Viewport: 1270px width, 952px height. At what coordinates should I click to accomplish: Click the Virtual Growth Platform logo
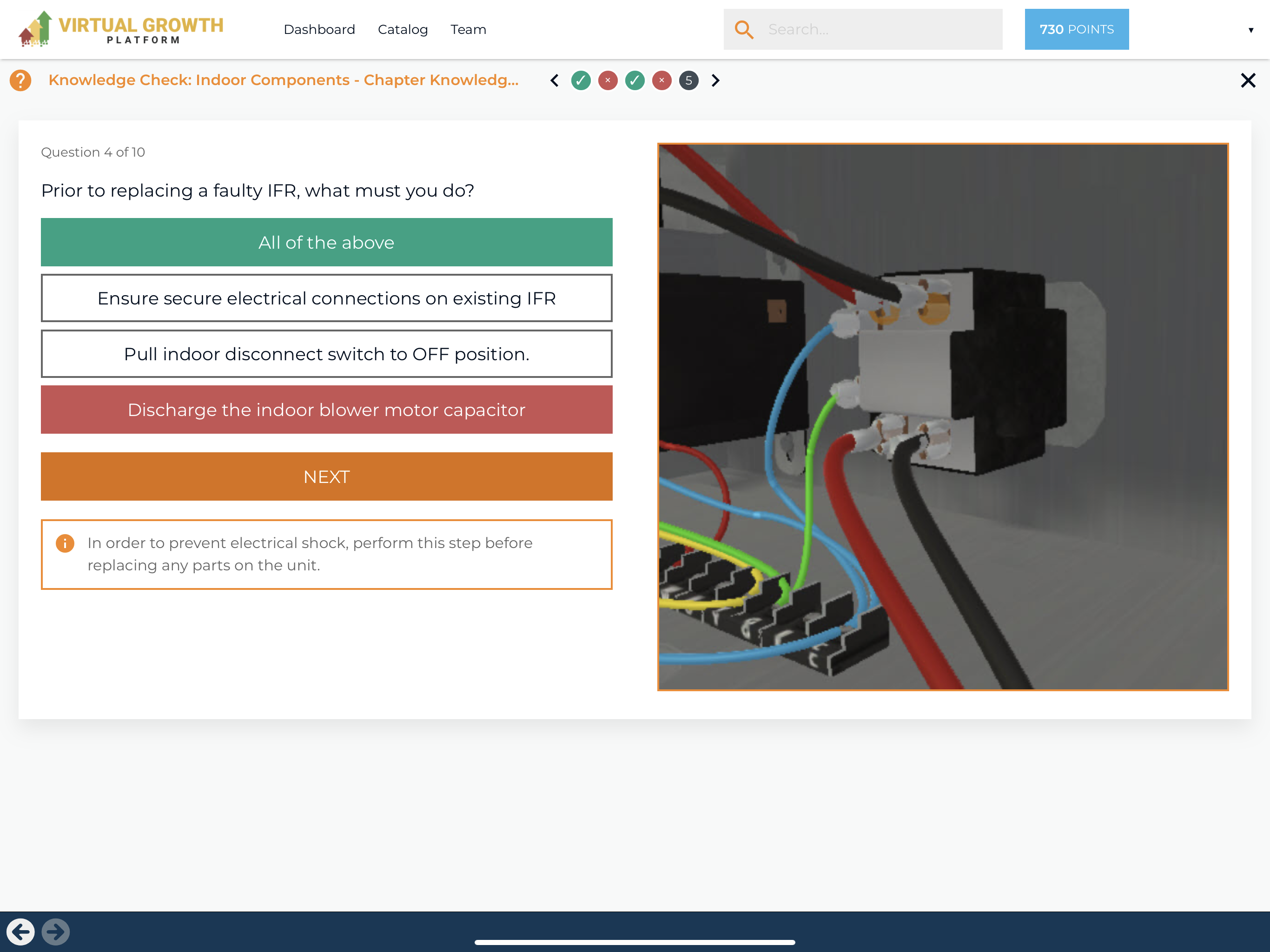120,29
